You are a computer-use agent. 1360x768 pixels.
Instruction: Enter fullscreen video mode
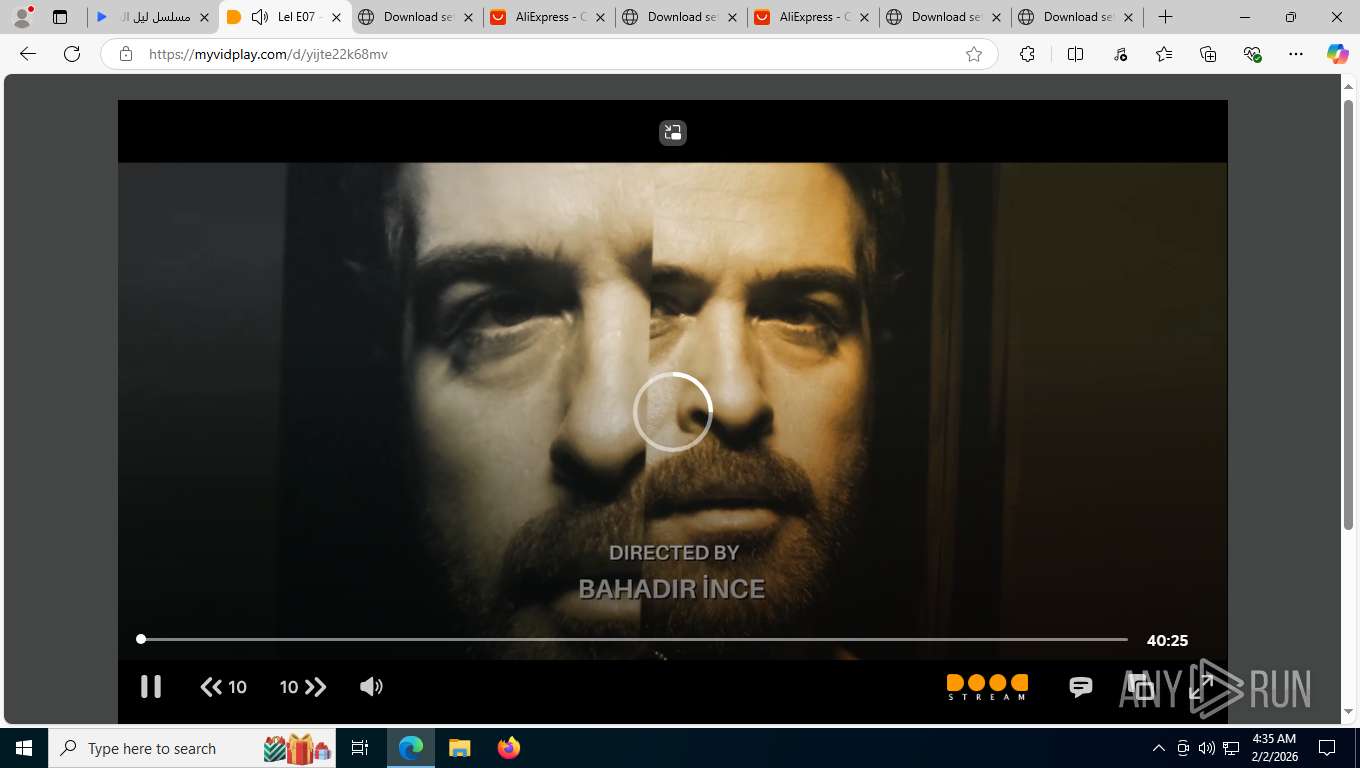[x=1201, y=687]
